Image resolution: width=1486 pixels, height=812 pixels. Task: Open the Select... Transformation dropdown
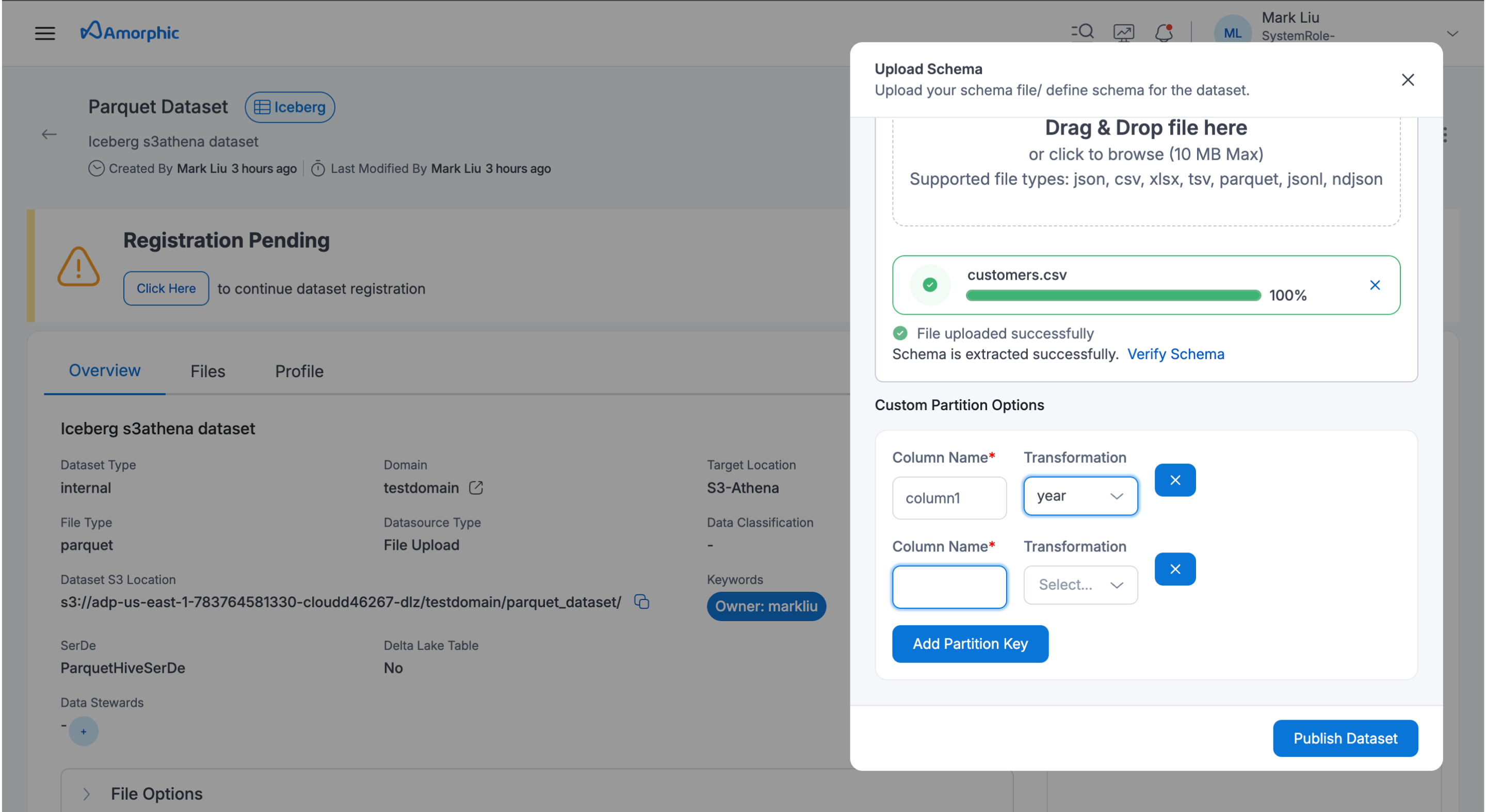click(1080, 585)
